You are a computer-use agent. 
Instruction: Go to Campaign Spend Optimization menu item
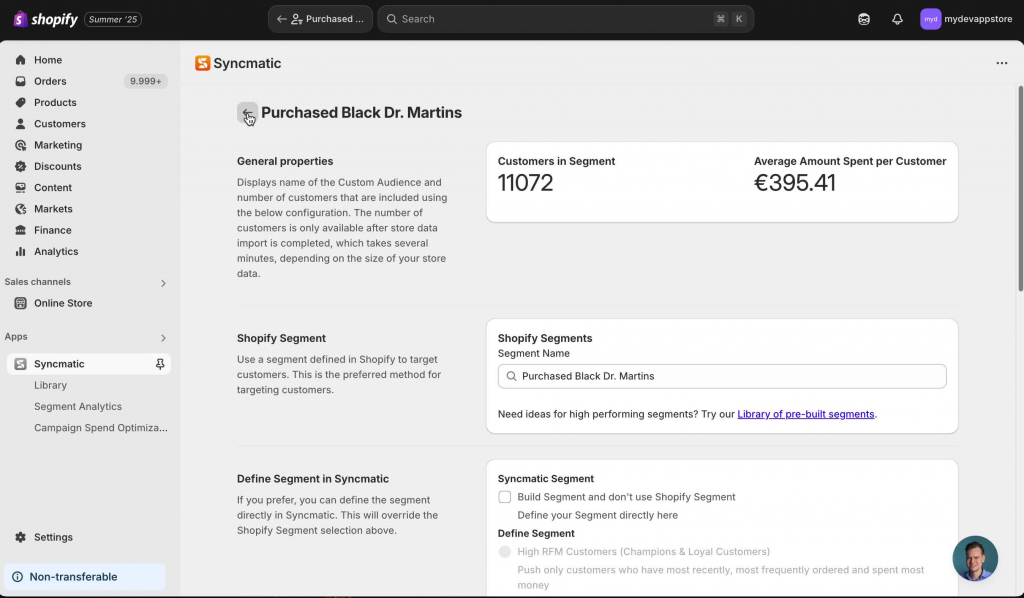coord(101,428)
